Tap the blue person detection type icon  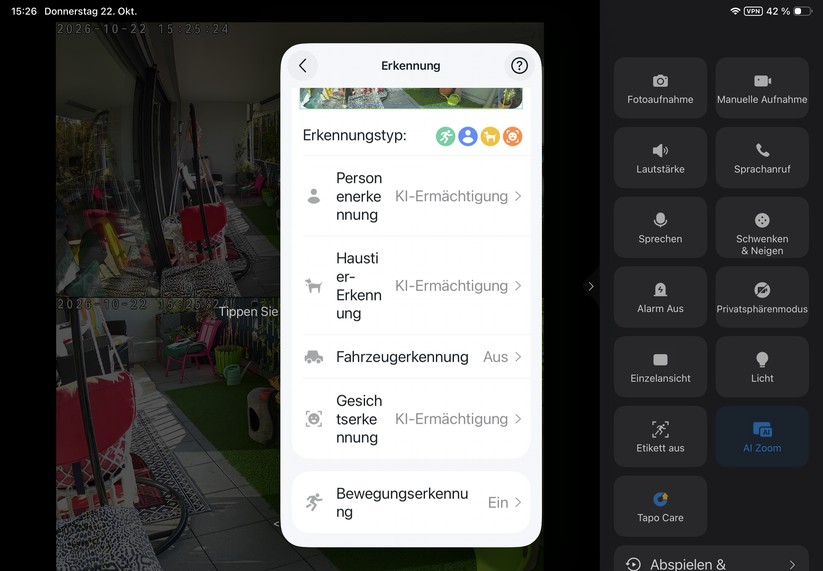468,136
